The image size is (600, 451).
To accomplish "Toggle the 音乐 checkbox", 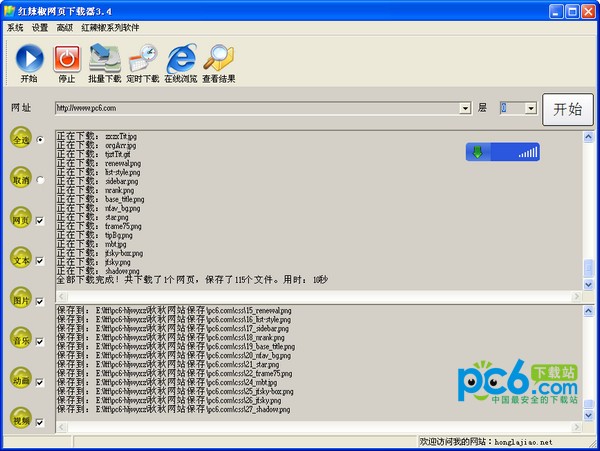I will point(40,342).
